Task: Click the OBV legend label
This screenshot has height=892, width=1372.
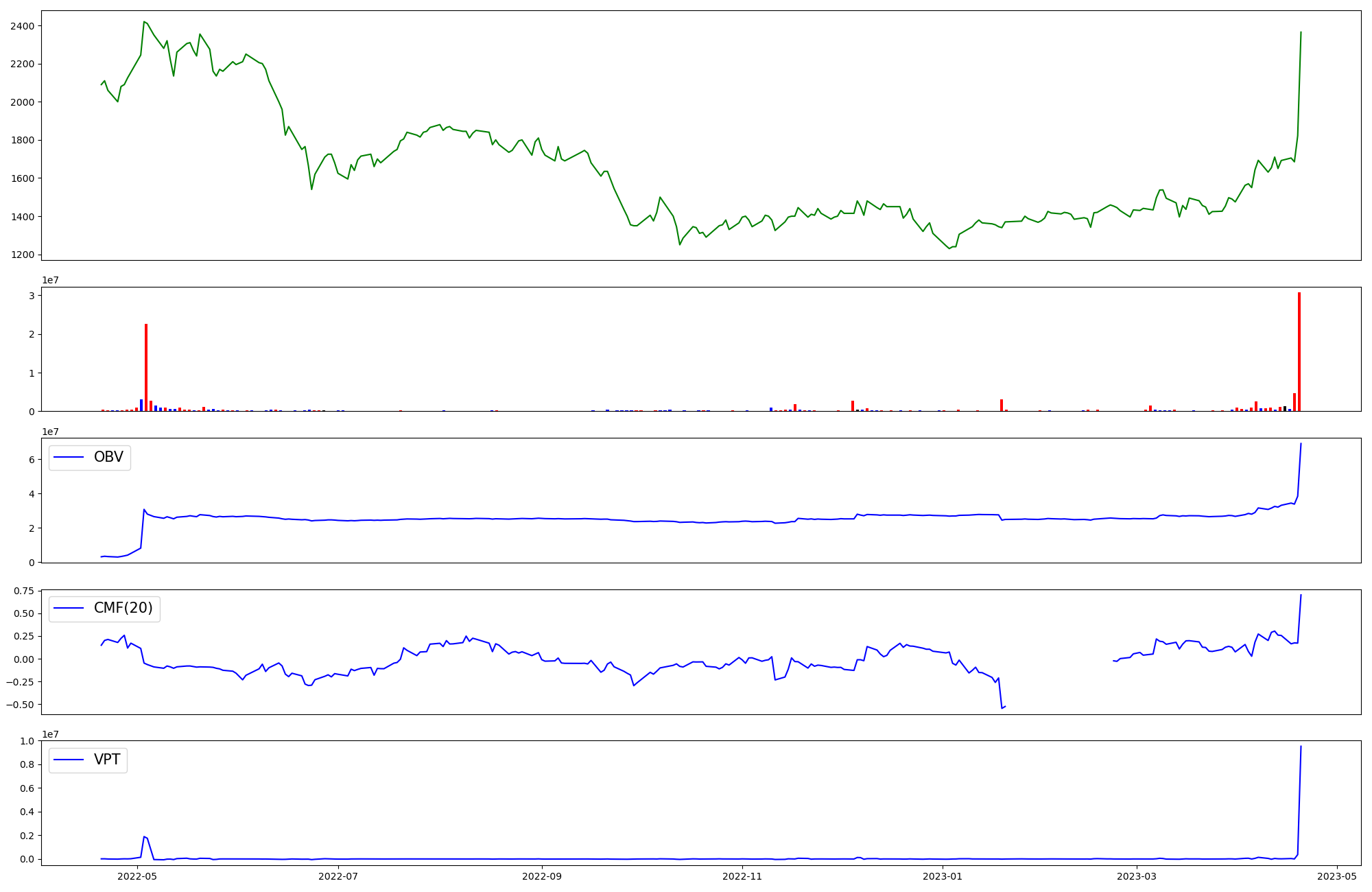Action: pos(108,457)
